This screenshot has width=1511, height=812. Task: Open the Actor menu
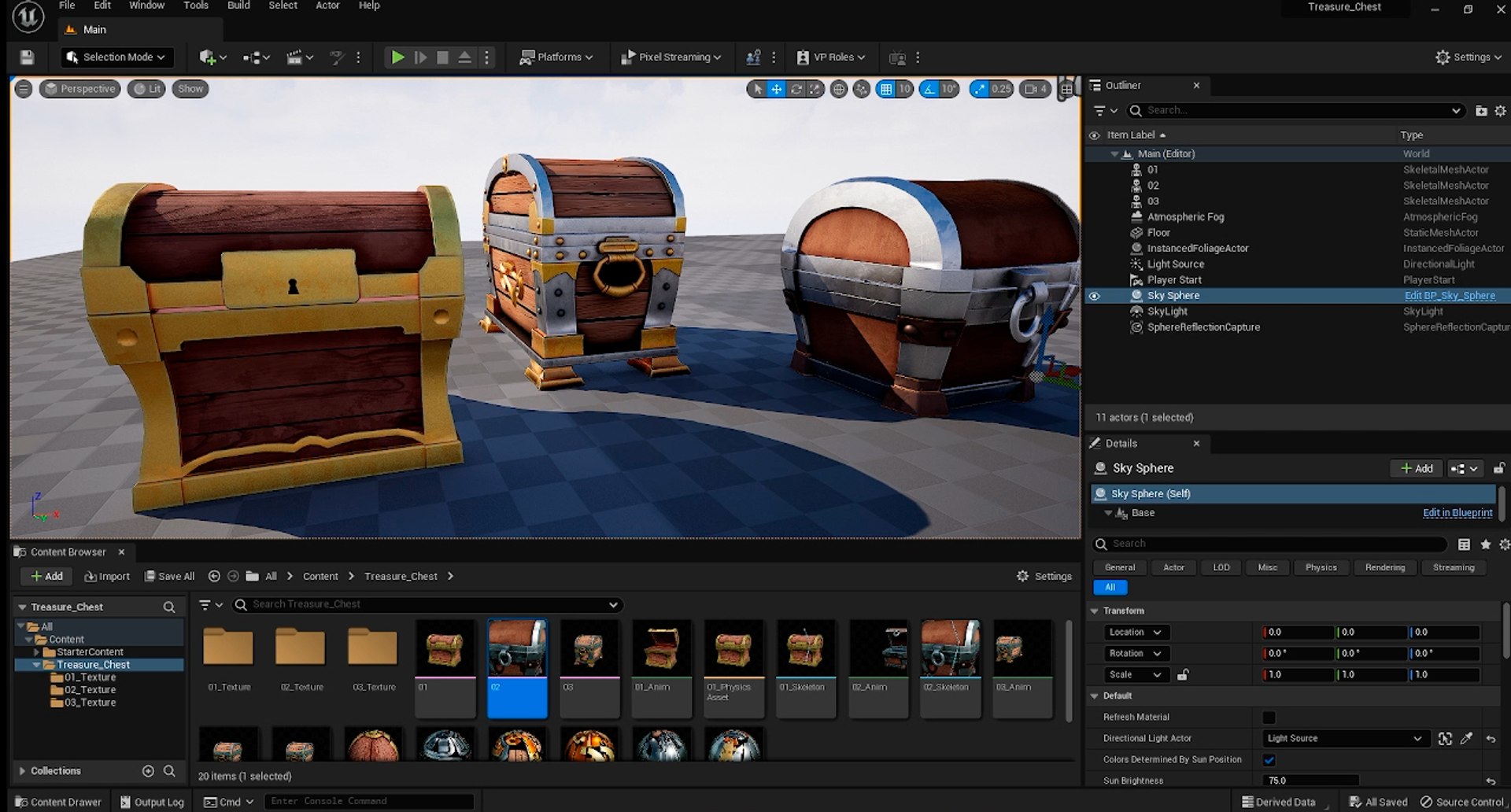pos(327,6)
